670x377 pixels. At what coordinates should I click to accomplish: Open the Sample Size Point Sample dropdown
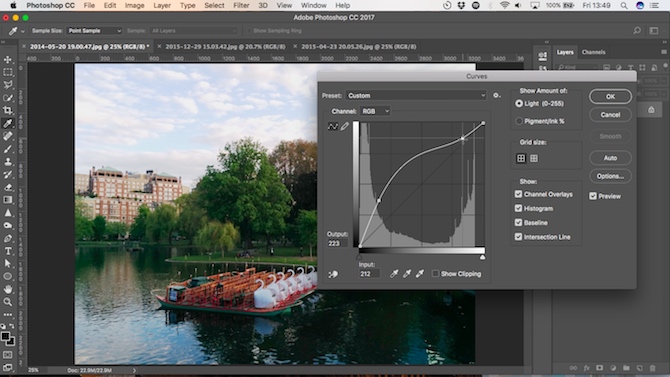click(94, 31)
